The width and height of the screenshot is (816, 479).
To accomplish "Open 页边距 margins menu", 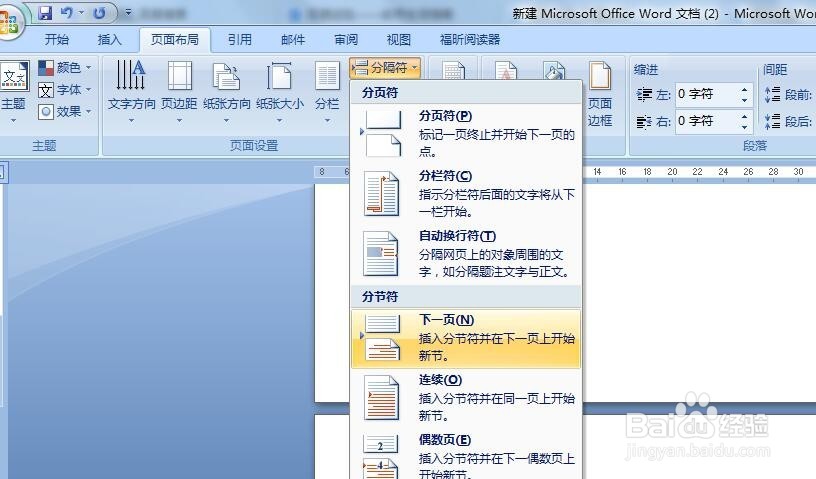I will pos(179,93).
